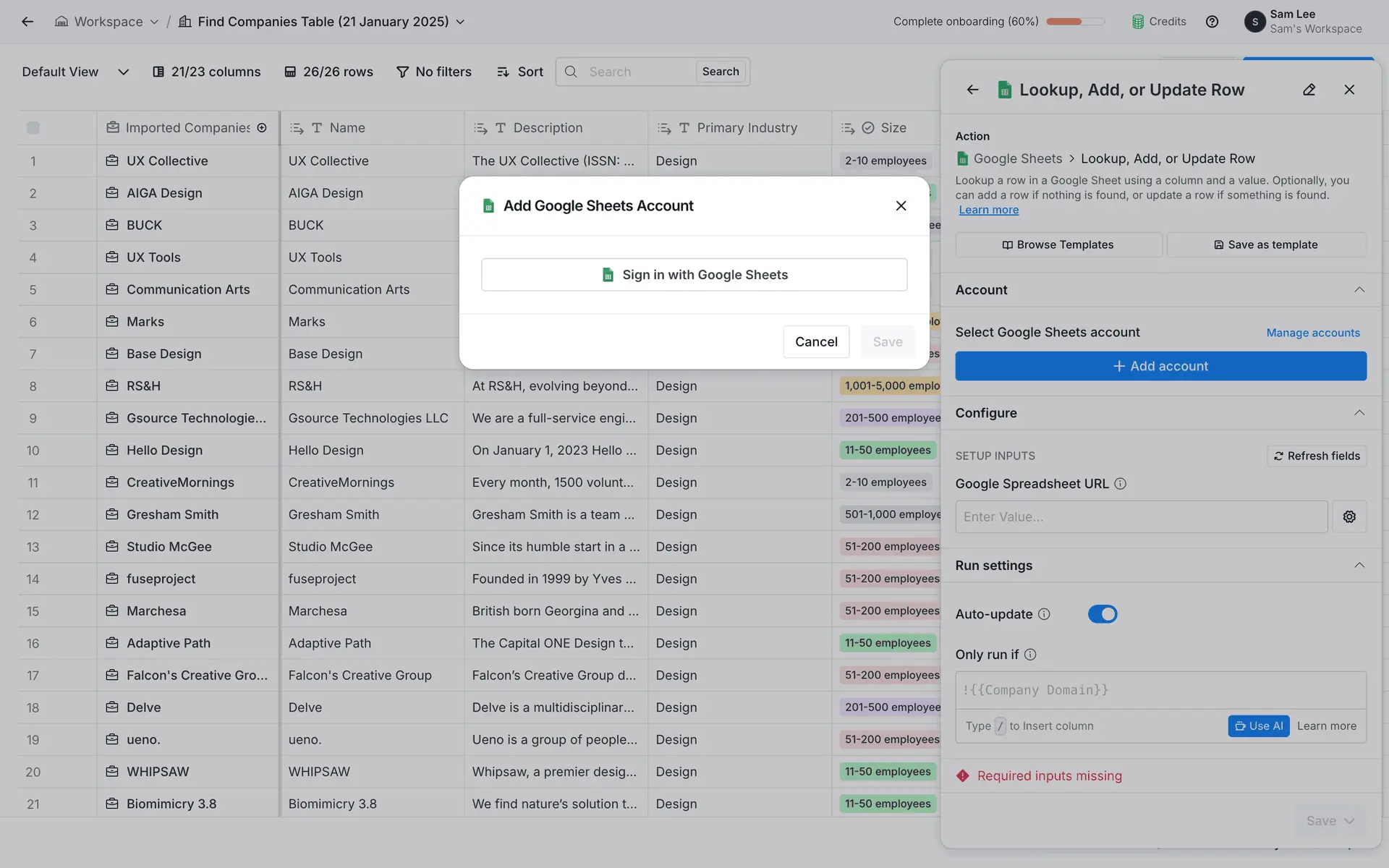The image size is (1389, 868).
Task: Click the pencil edit icon in panel header
Action: (1309, 90)
